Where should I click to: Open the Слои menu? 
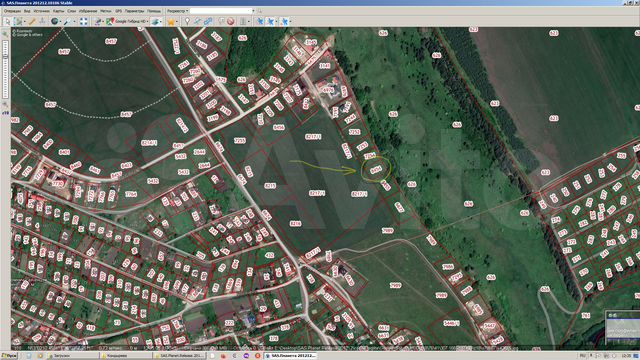[71, 11]
